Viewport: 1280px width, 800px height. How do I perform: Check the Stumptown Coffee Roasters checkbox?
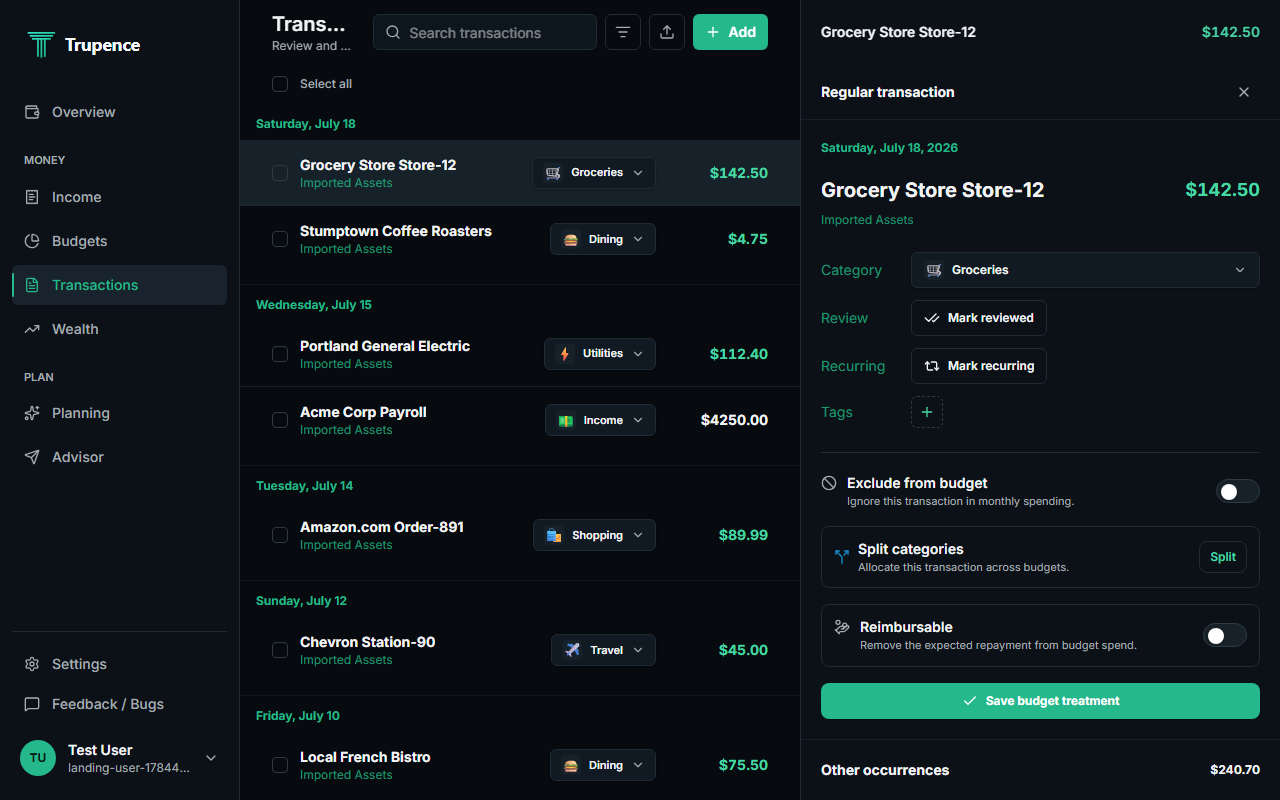[280, 239]
